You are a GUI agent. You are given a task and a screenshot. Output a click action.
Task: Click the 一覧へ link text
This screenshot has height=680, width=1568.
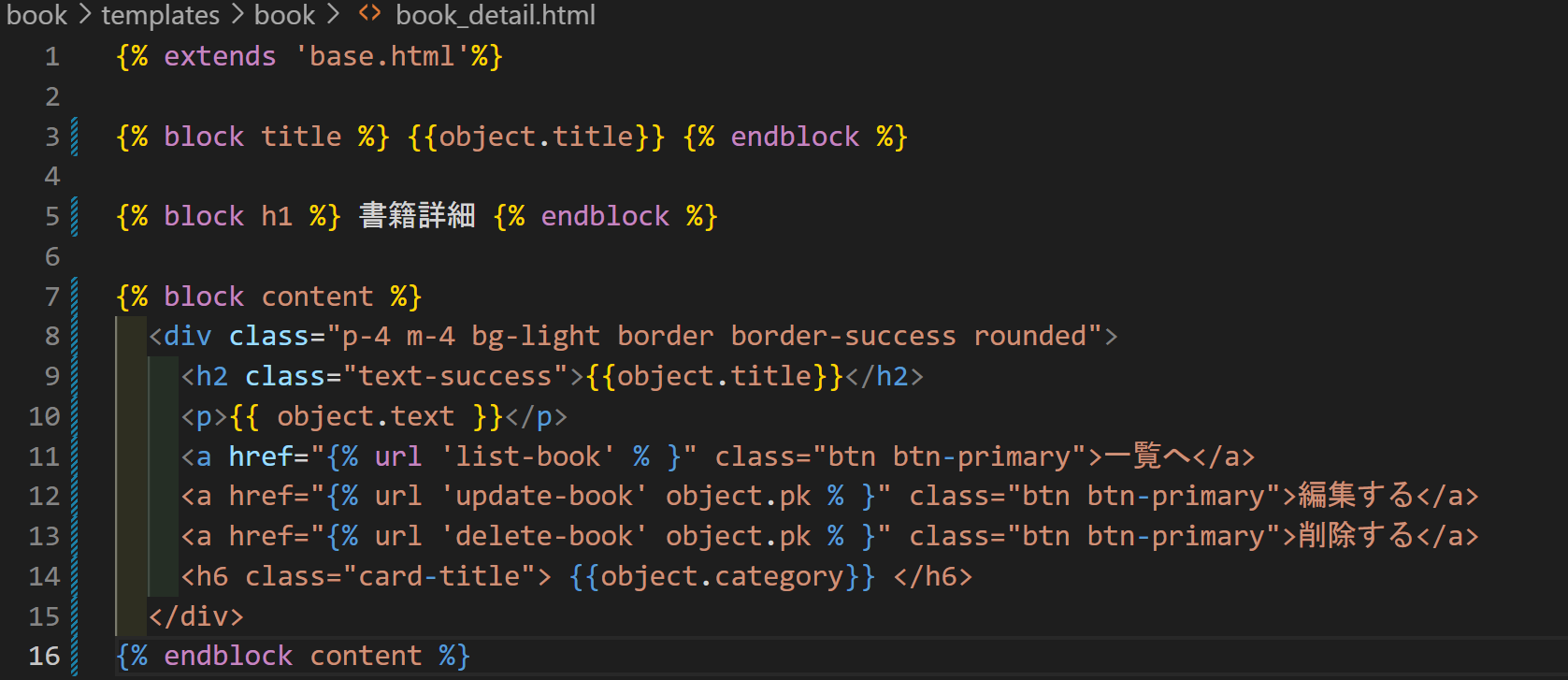(1148, 456)
